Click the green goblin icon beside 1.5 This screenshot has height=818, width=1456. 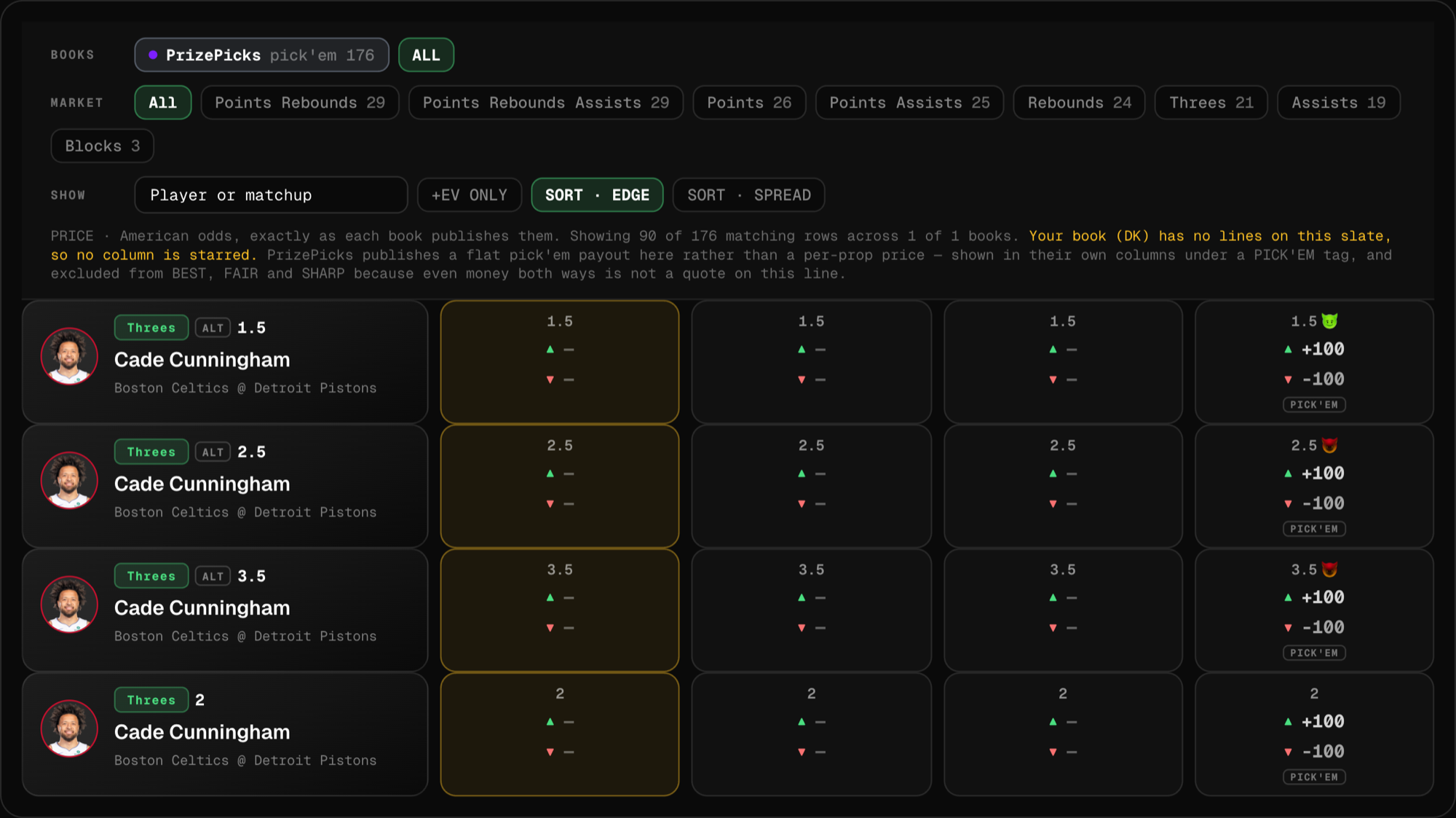tap(1329, 321)
